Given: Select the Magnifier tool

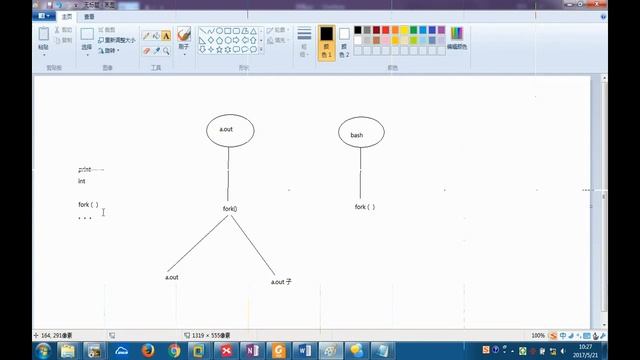Looking at the screenshot, I should (x=166, y=51).
